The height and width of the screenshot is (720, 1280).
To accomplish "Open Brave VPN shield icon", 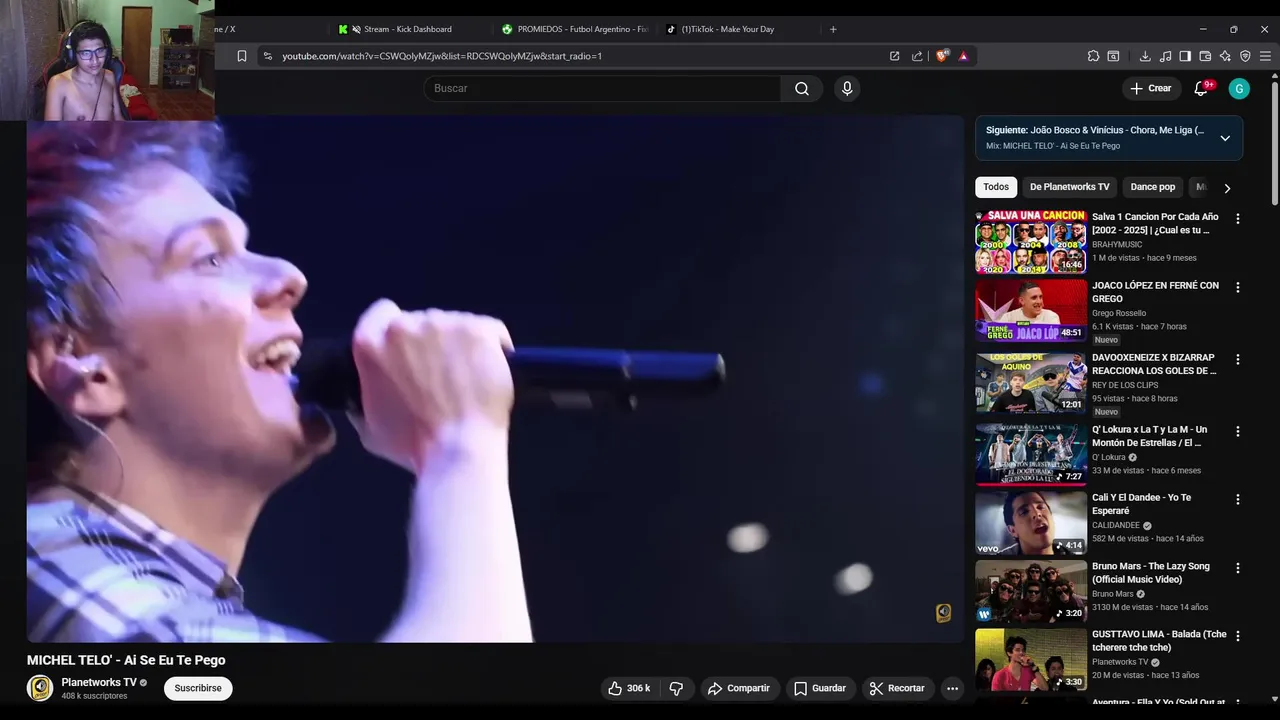I will coord(1245,56).
